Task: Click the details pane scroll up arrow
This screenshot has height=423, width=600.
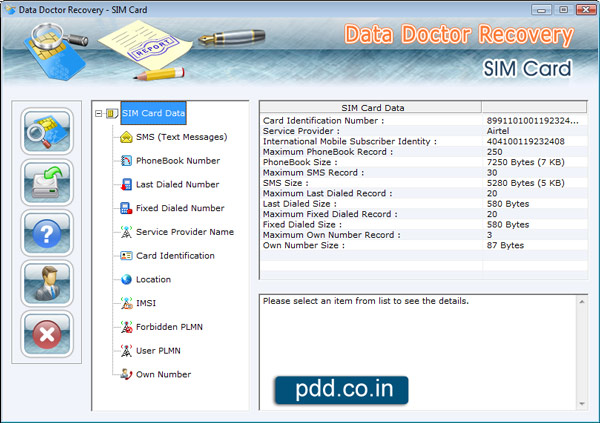Action: point(582,302)
